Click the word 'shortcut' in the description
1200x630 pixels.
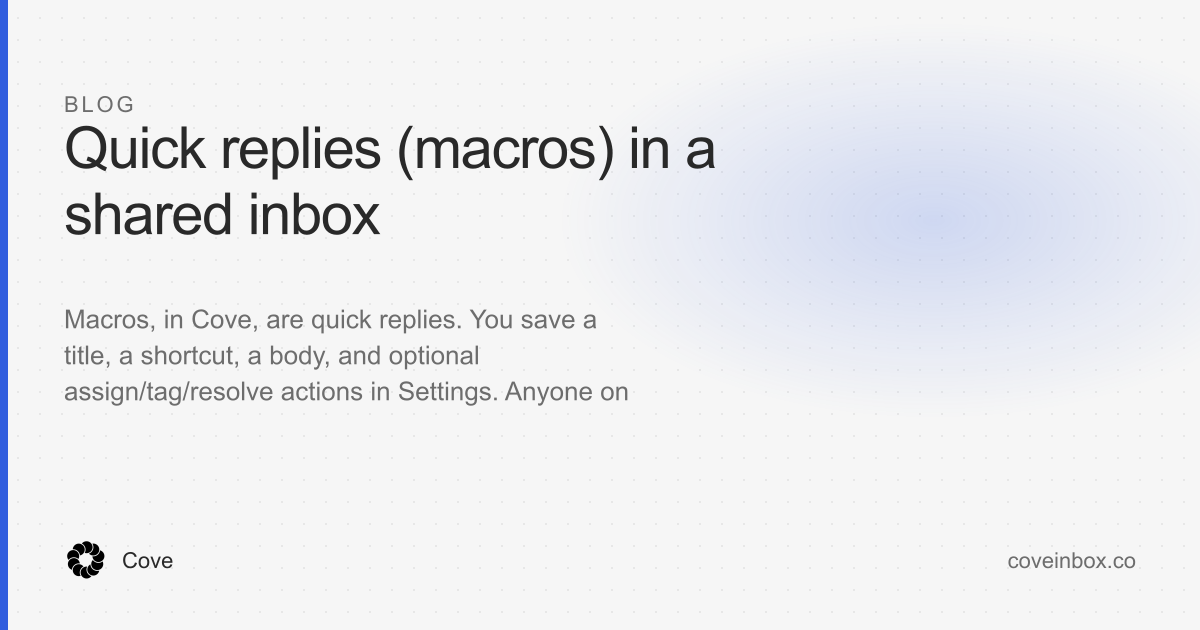pyautogui.click(x=189, y=356)
